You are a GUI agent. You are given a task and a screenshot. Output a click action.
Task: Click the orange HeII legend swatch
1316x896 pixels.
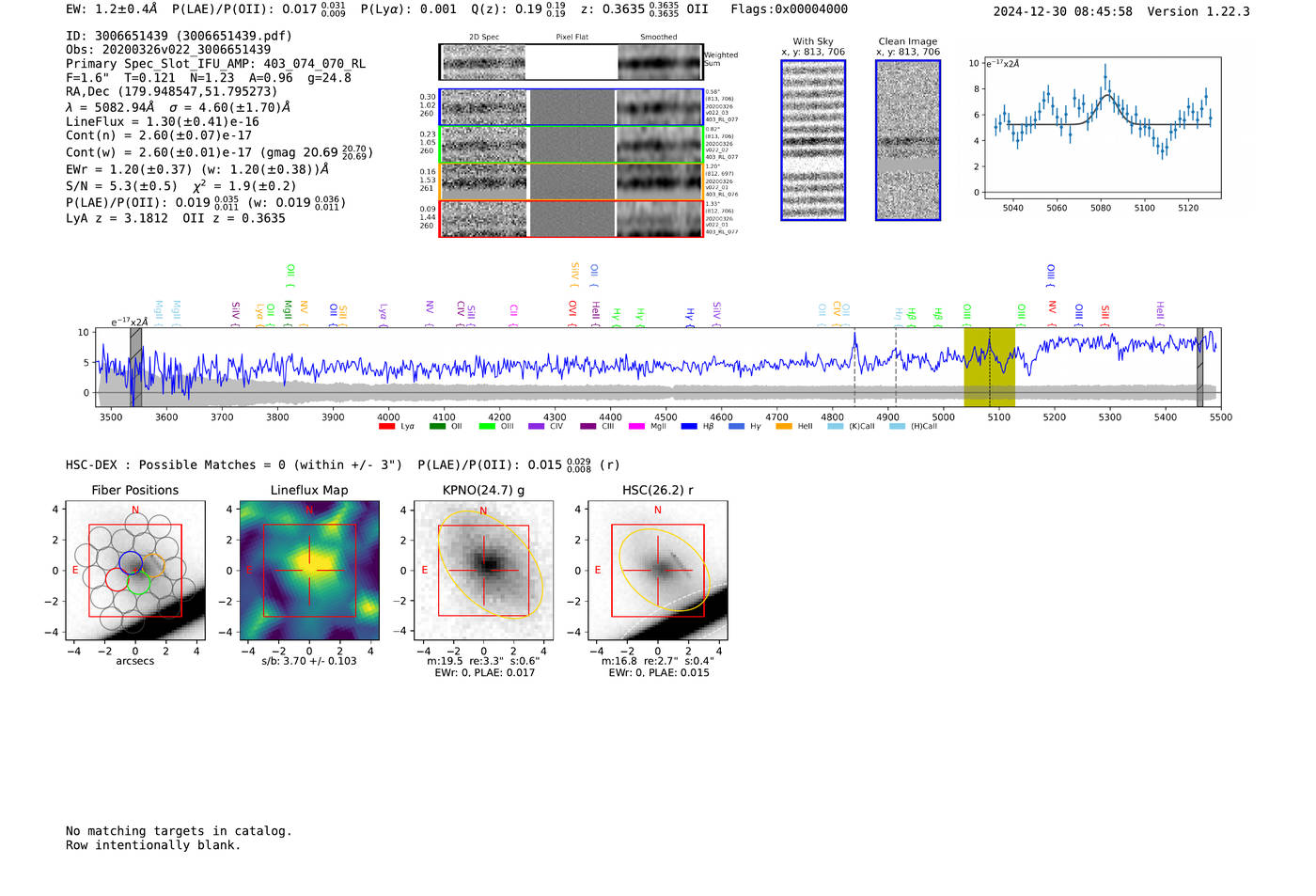[x=784, y=427]
